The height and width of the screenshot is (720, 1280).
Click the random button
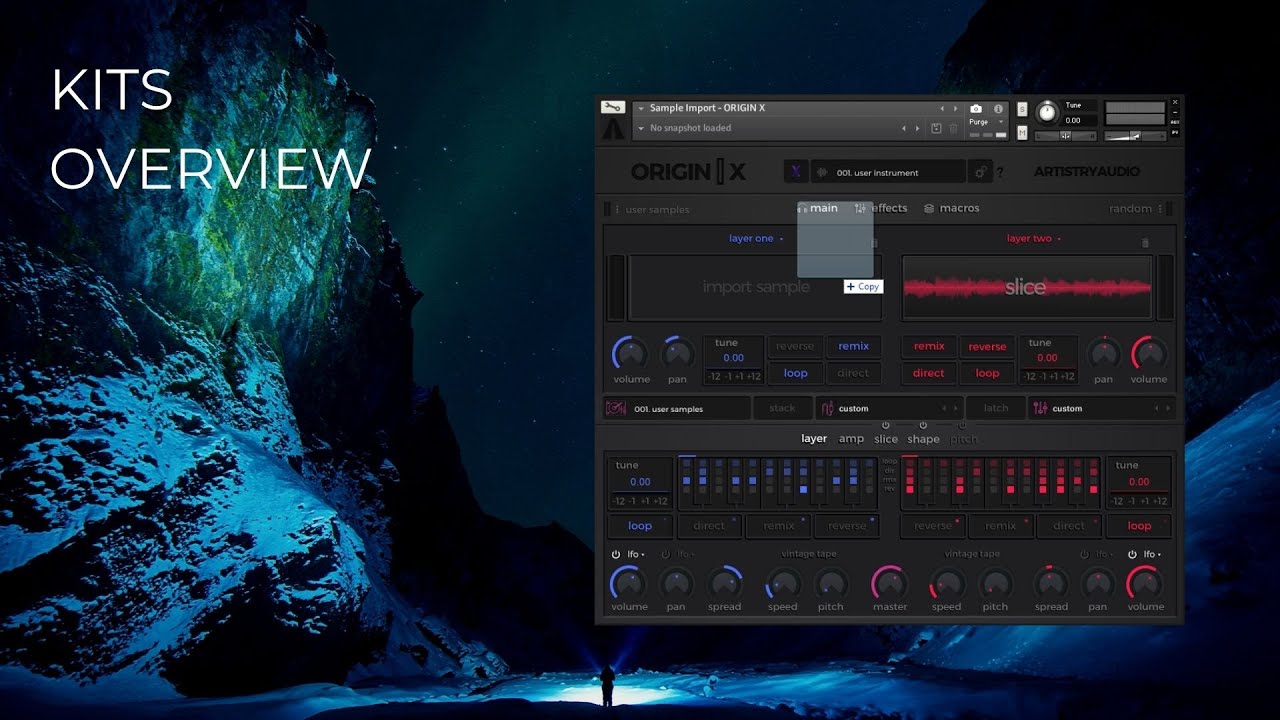point(1130,209)
